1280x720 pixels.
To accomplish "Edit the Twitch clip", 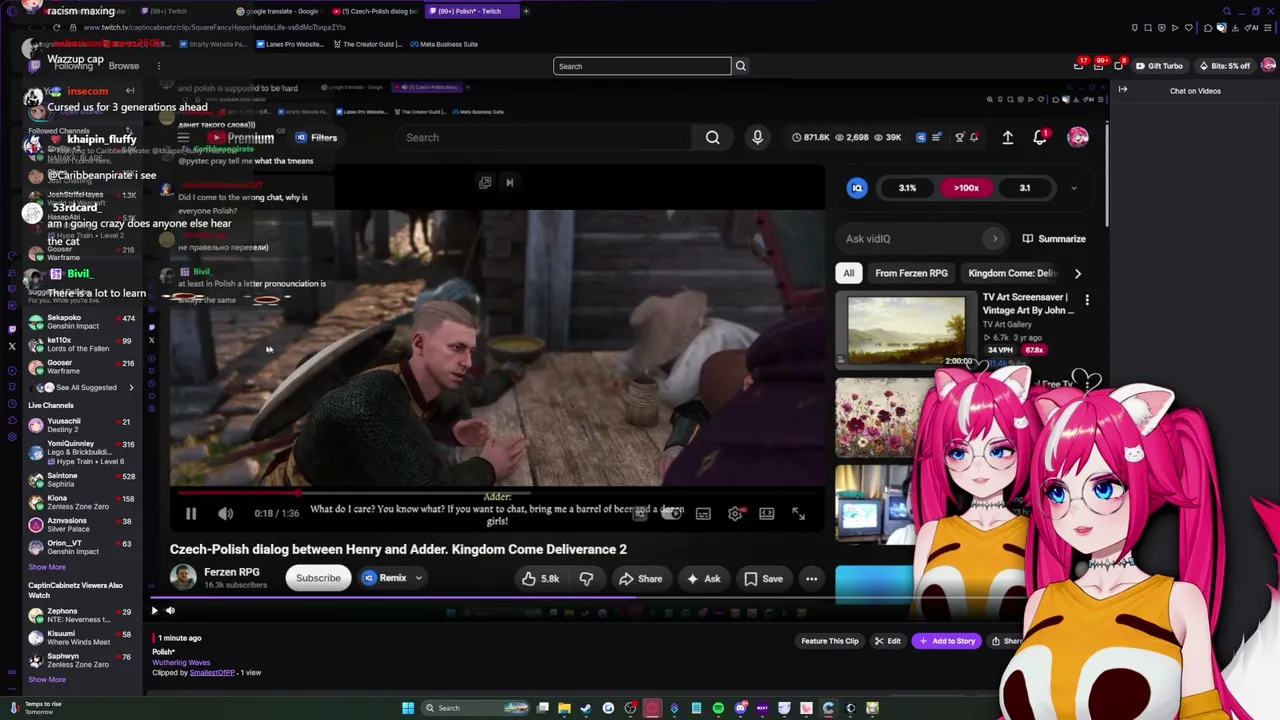I will [x=888, y=642].
